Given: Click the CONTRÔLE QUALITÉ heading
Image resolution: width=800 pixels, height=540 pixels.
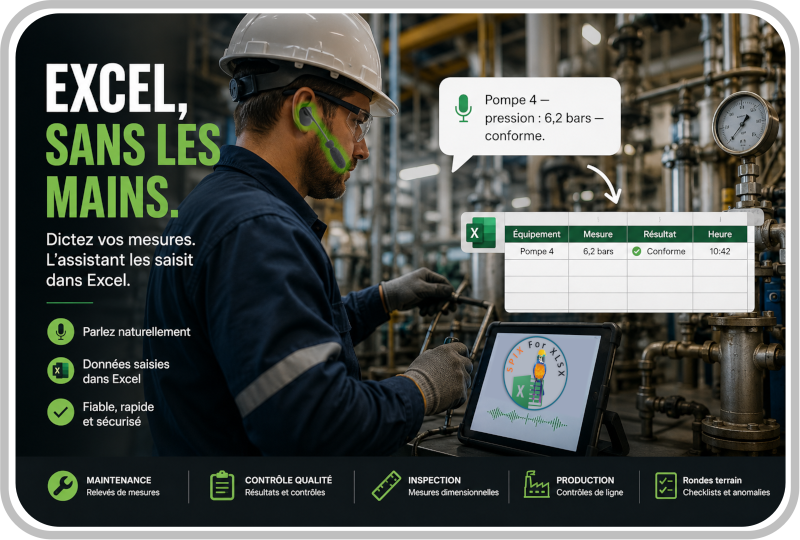Looking at the screenshot, I should [x=288, y=480].
